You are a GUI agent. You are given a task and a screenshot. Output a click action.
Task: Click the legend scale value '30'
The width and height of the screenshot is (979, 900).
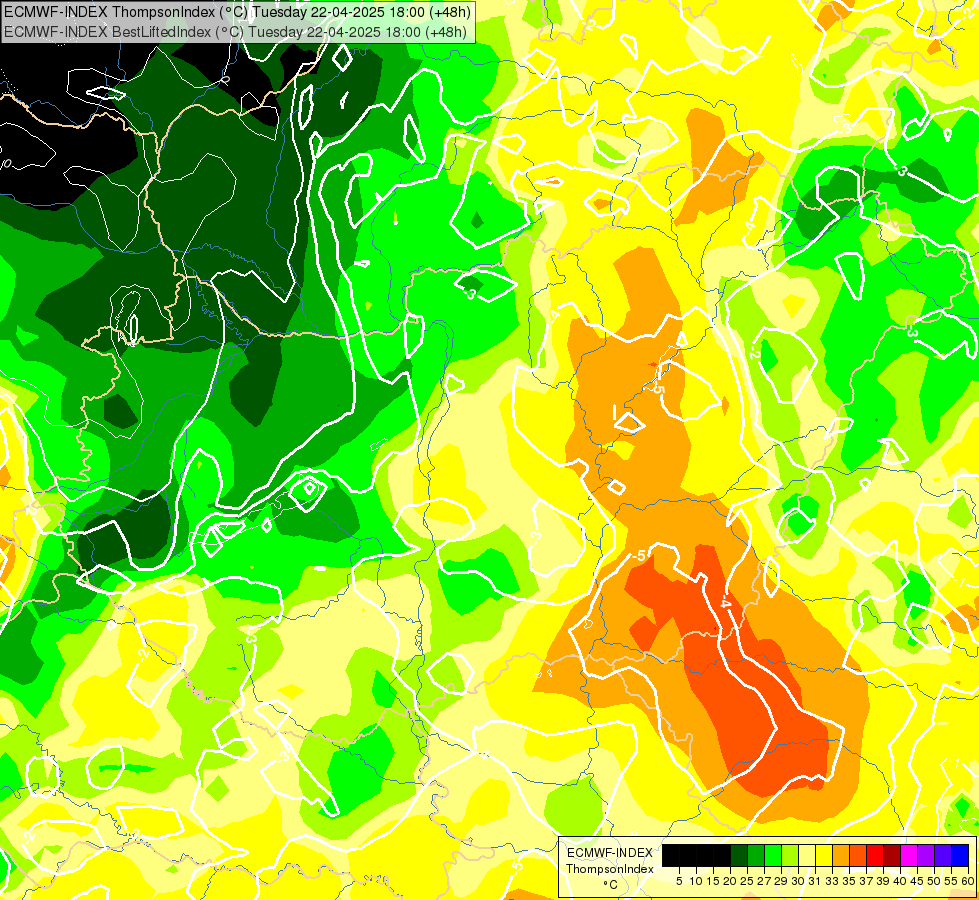click(x=798, y=881)
